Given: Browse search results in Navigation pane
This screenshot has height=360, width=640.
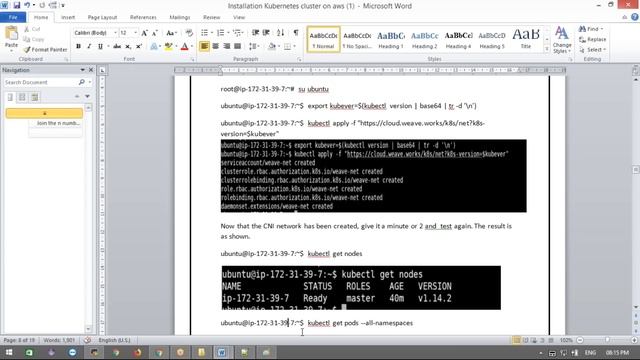Looking at the screenshot, I should point(35,97).
